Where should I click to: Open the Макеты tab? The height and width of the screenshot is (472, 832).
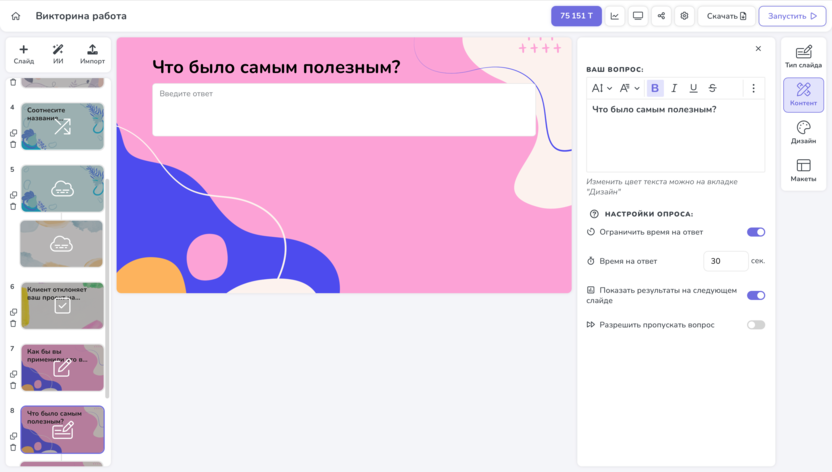(x=803, y=170)
